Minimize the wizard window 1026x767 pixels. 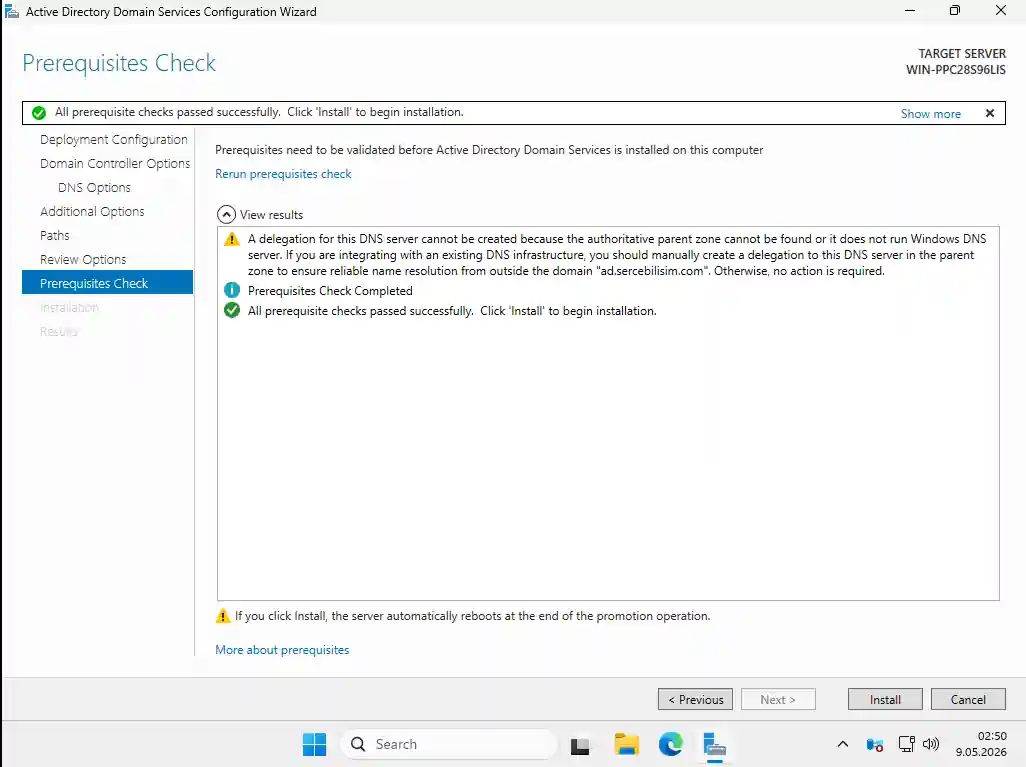coord(910,10)
